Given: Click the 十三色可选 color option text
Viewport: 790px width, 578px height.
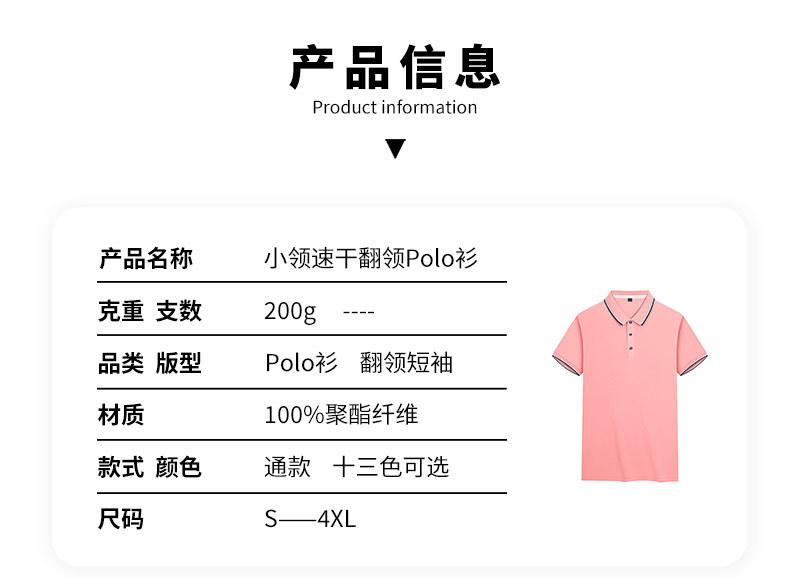Looking at the screenshot, I should pyautogui.click(x=391, y=467).
